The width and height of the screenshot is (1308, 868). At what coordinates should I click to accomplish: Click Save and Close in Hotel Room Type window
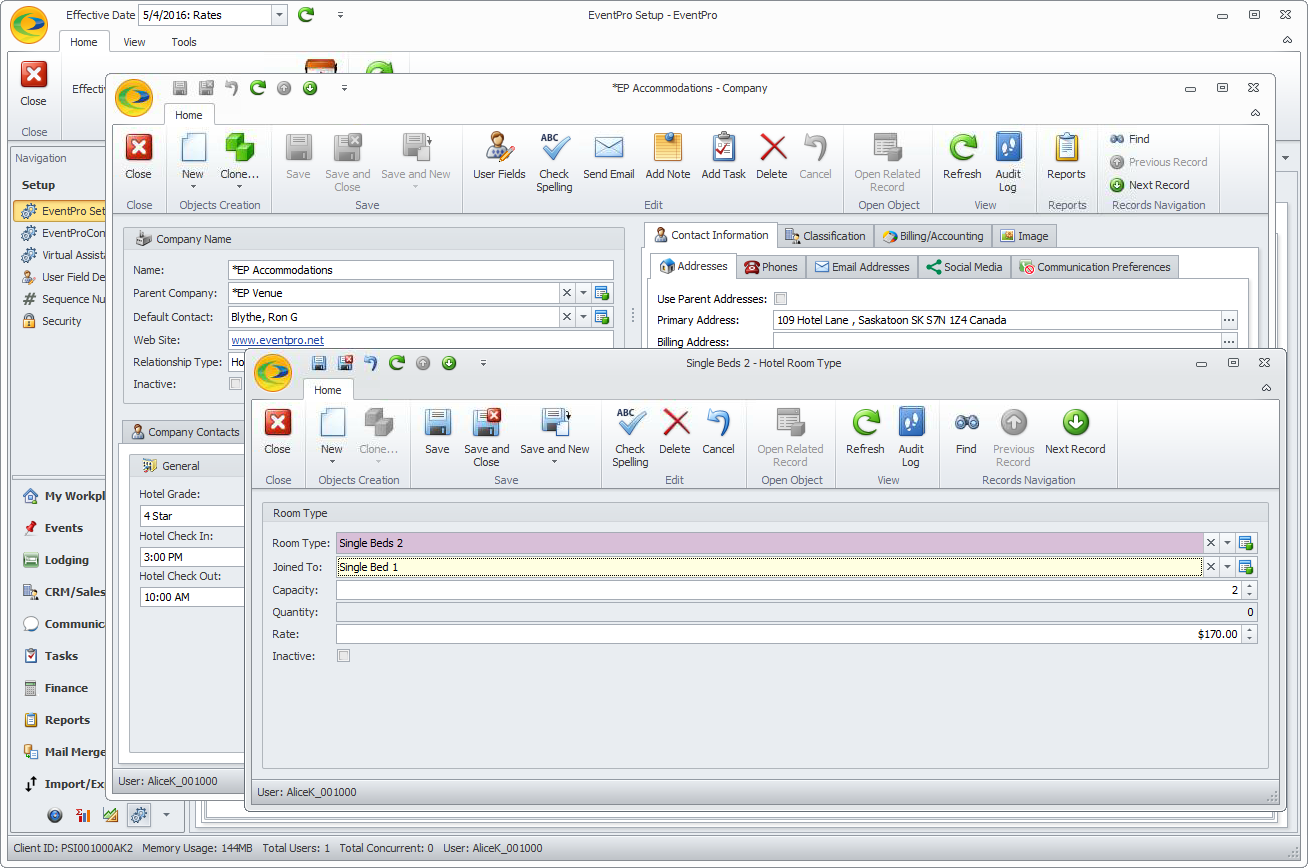486,437
